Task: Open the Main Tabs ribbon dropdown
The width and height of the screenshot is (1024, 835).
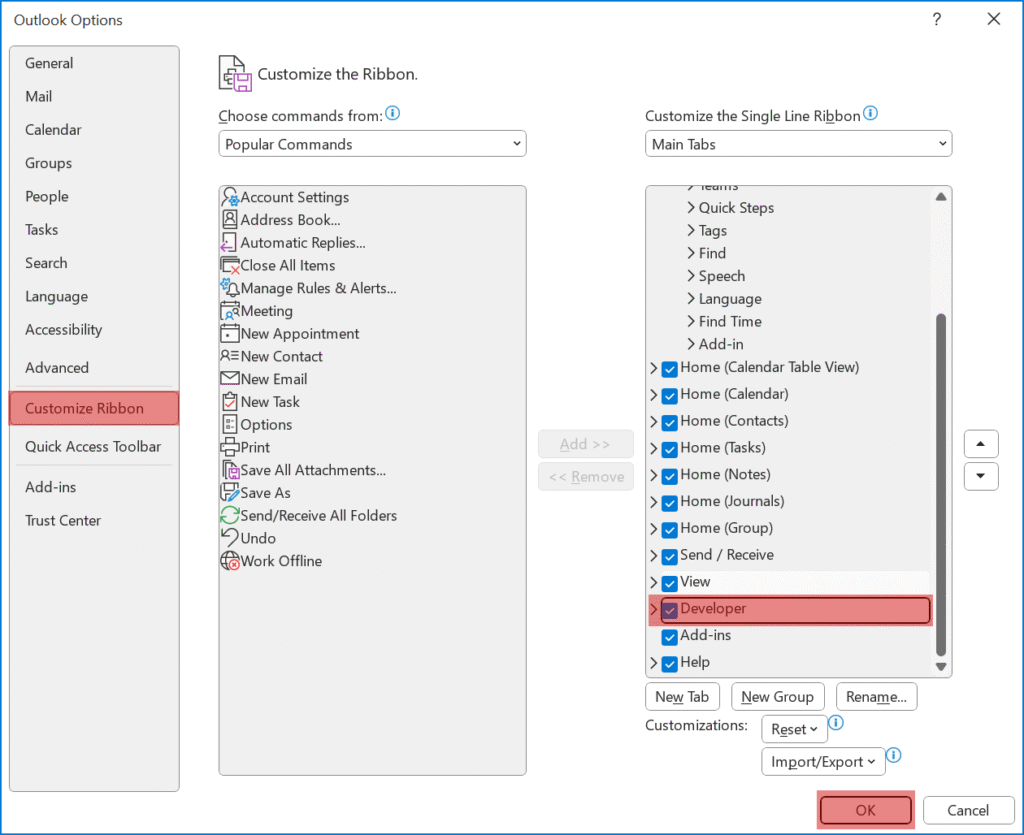Action: [798, 144]
